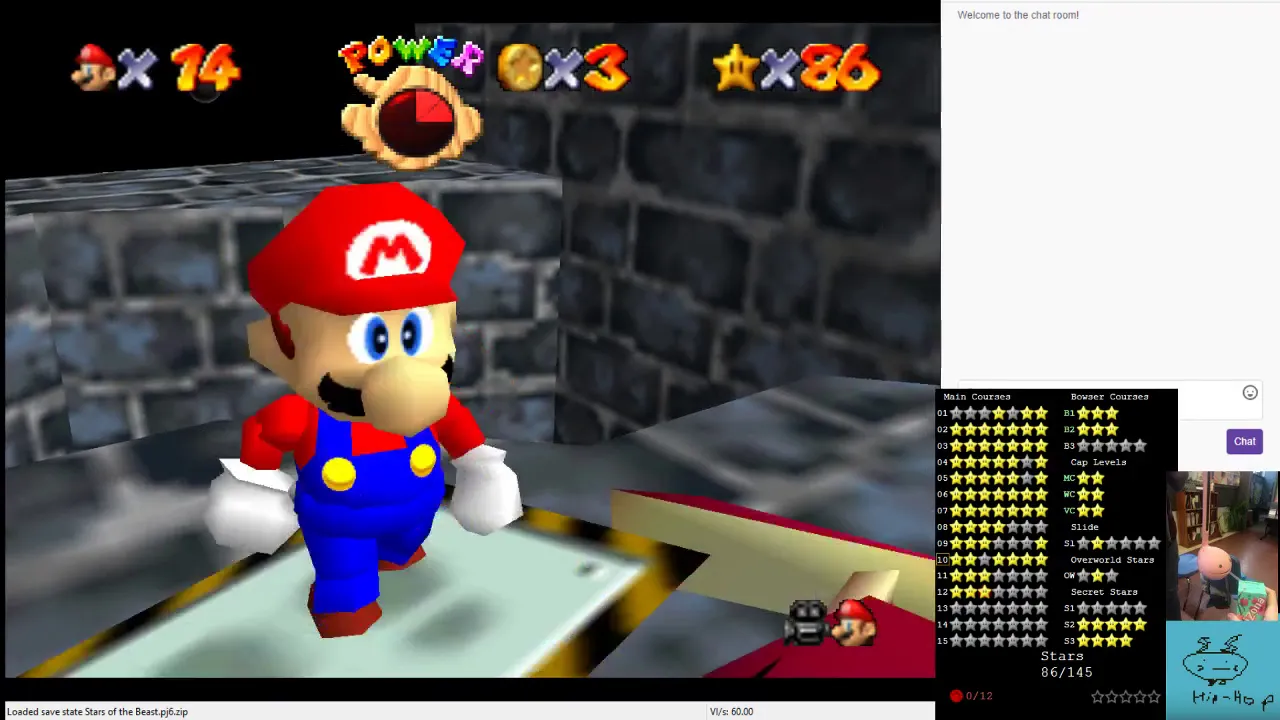Toggle fifth star of Main Course 08
Image resolution: width=1280 pixels, height=720 pixels.
(x=1012, y=527)
